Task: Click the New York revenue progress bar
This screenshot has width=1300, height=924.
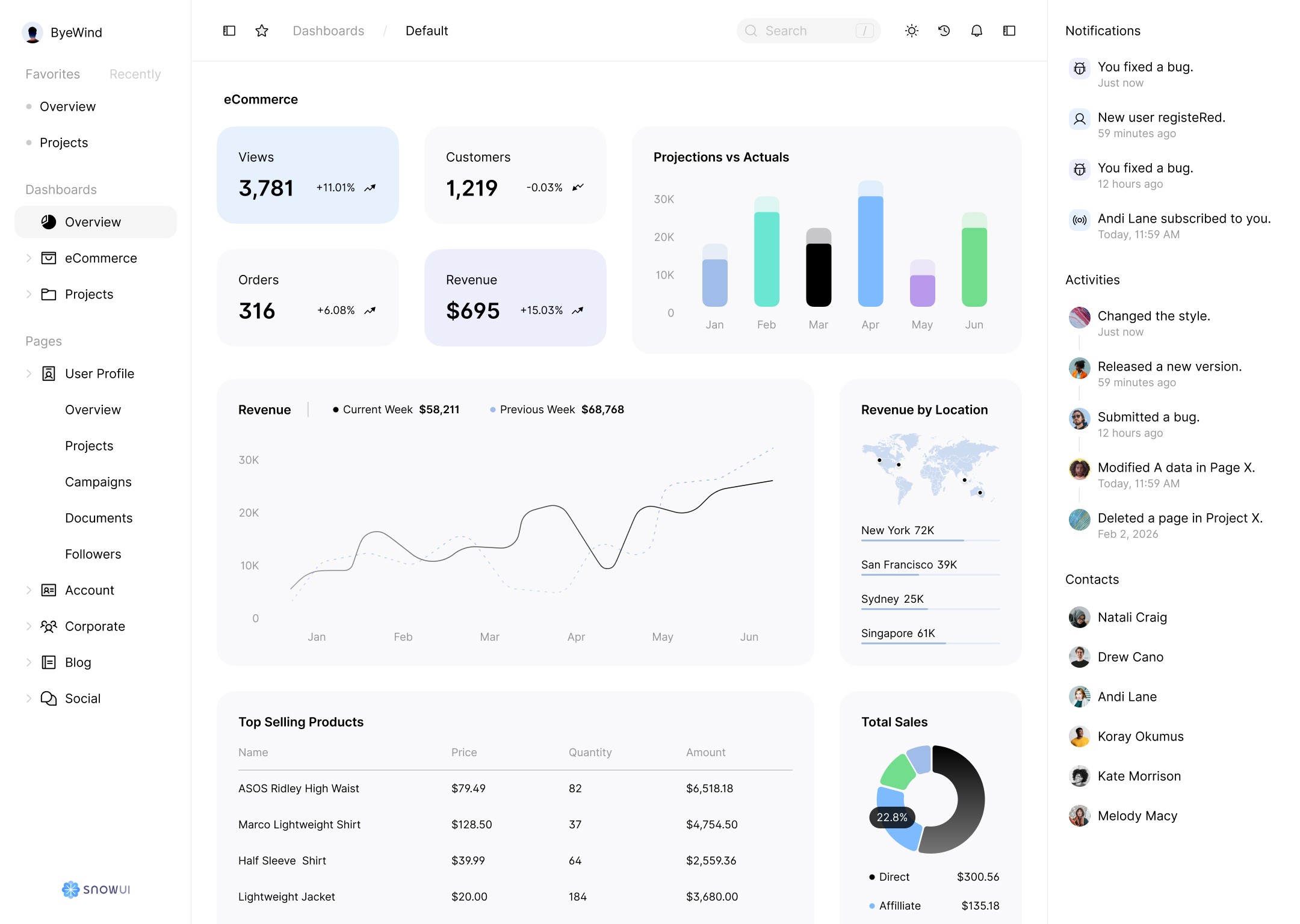Action: [930, 540]
